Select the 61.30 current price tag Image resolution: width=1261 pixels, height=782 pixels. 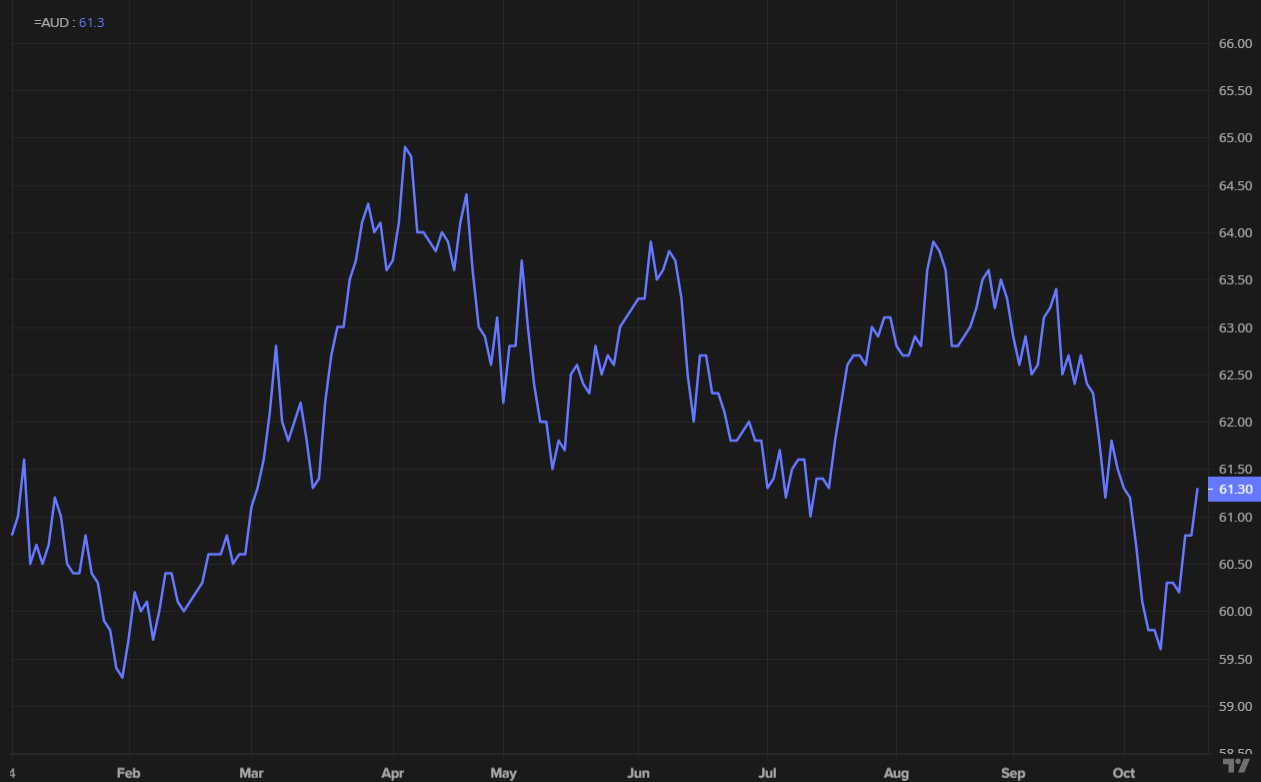click(1235, 489)
